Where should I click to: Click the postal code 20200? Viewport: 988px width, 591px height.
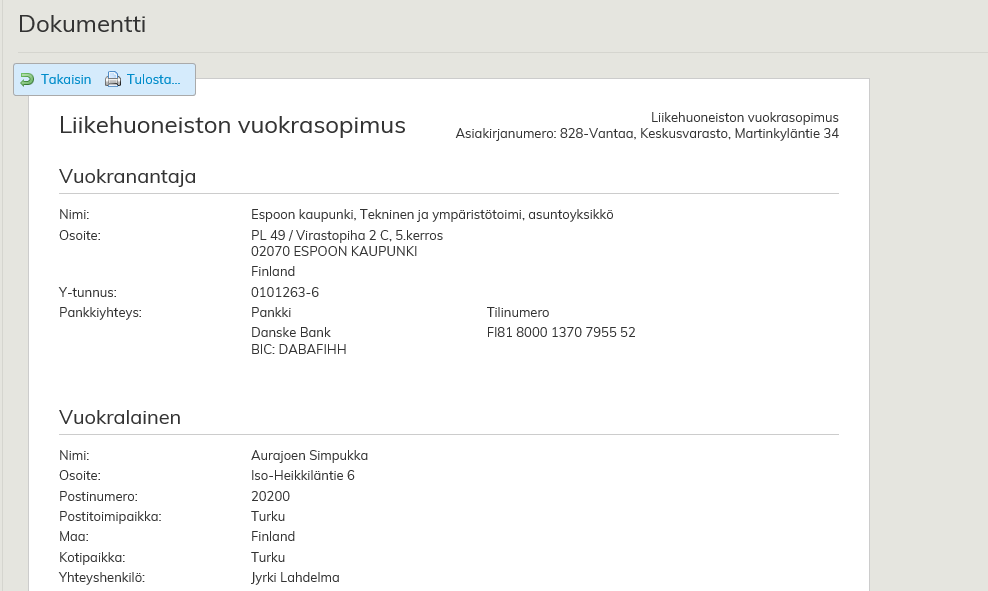(x=270, y=496)
